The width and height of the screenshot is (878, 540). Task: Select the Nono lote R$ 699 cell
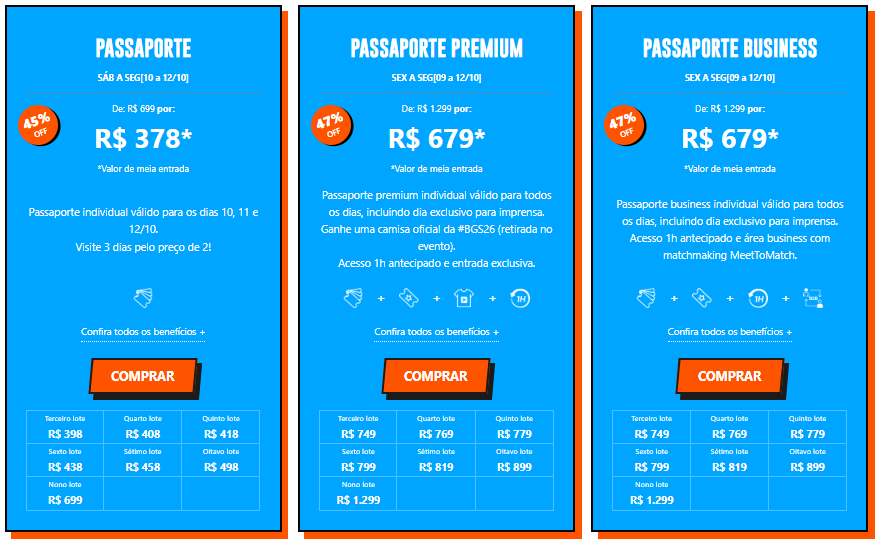[x=65, y=494]
